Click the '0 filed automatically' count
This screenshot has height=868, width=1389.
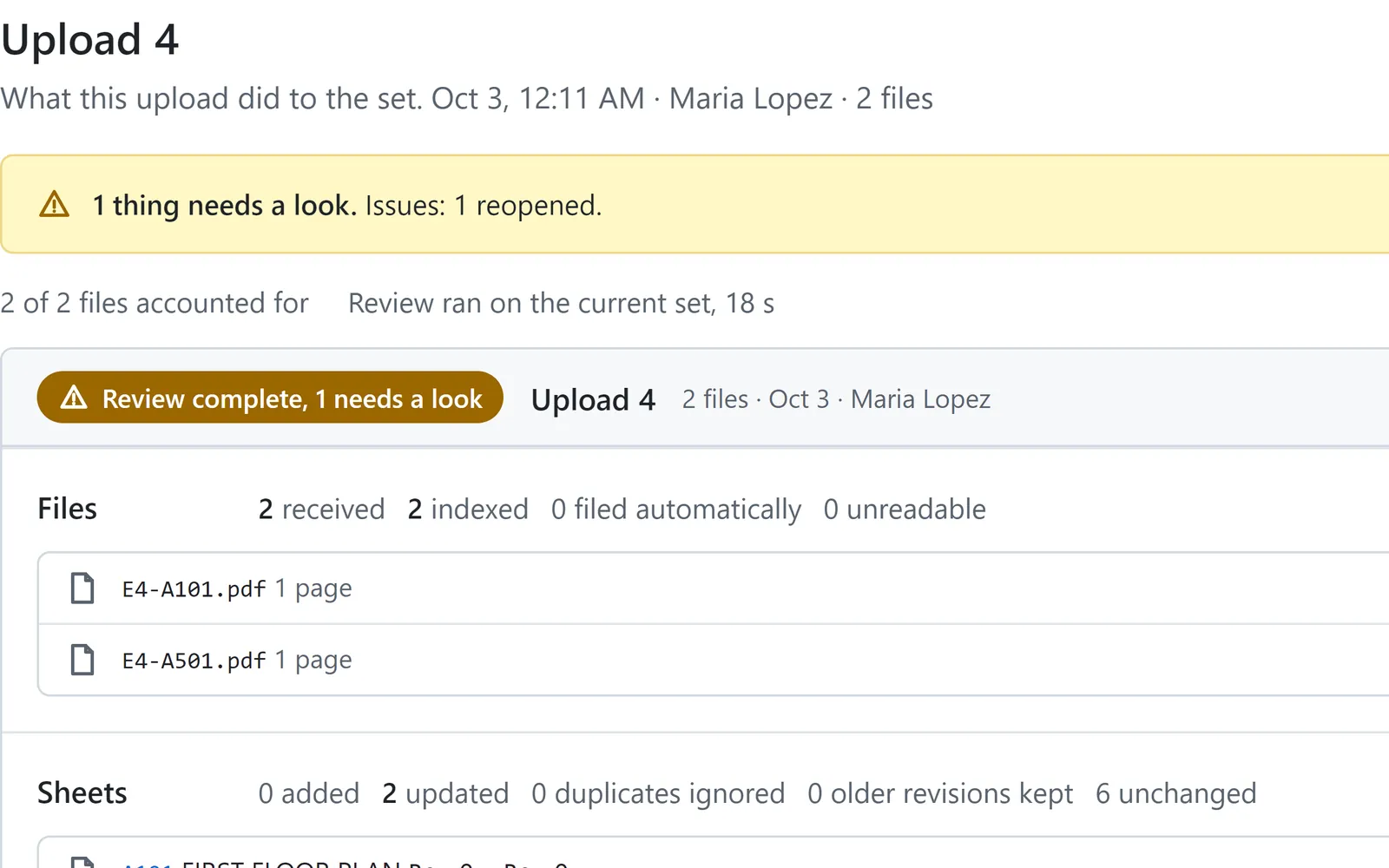point(676,510)
